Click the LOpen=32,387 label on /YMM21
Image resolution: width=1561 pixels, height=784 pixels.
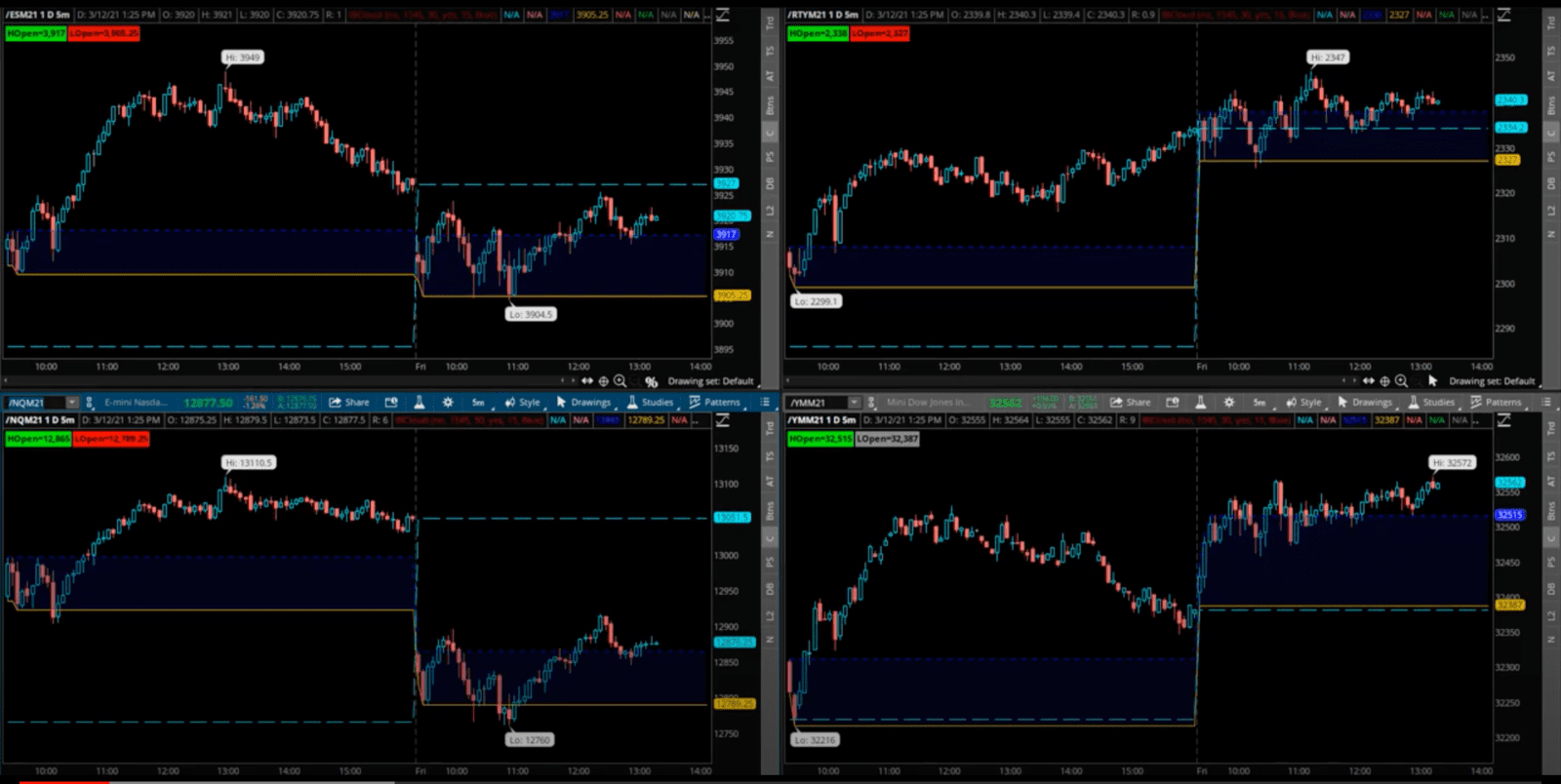pyautogui.click(x=887, y=439)
